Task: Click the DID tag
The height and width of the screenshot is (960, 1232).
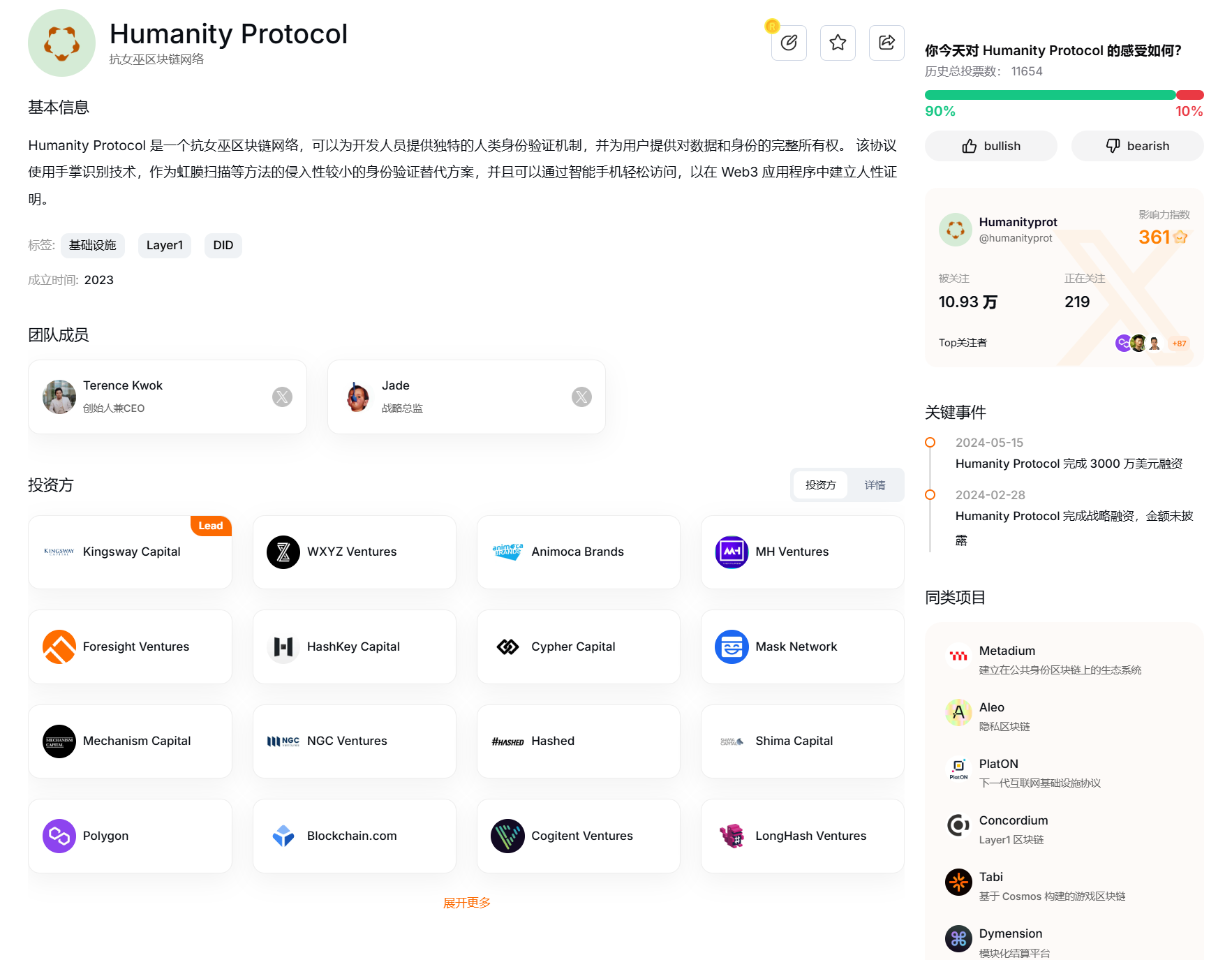Action: [223, 245]
